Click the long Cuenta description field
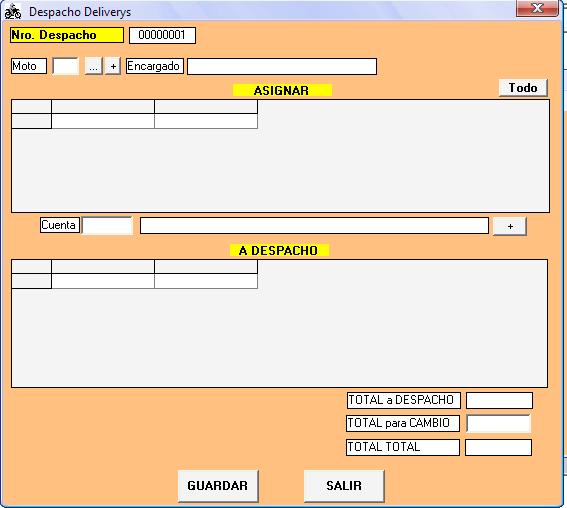The height and width of the screenshot is (508, 567). coord(314,226)
